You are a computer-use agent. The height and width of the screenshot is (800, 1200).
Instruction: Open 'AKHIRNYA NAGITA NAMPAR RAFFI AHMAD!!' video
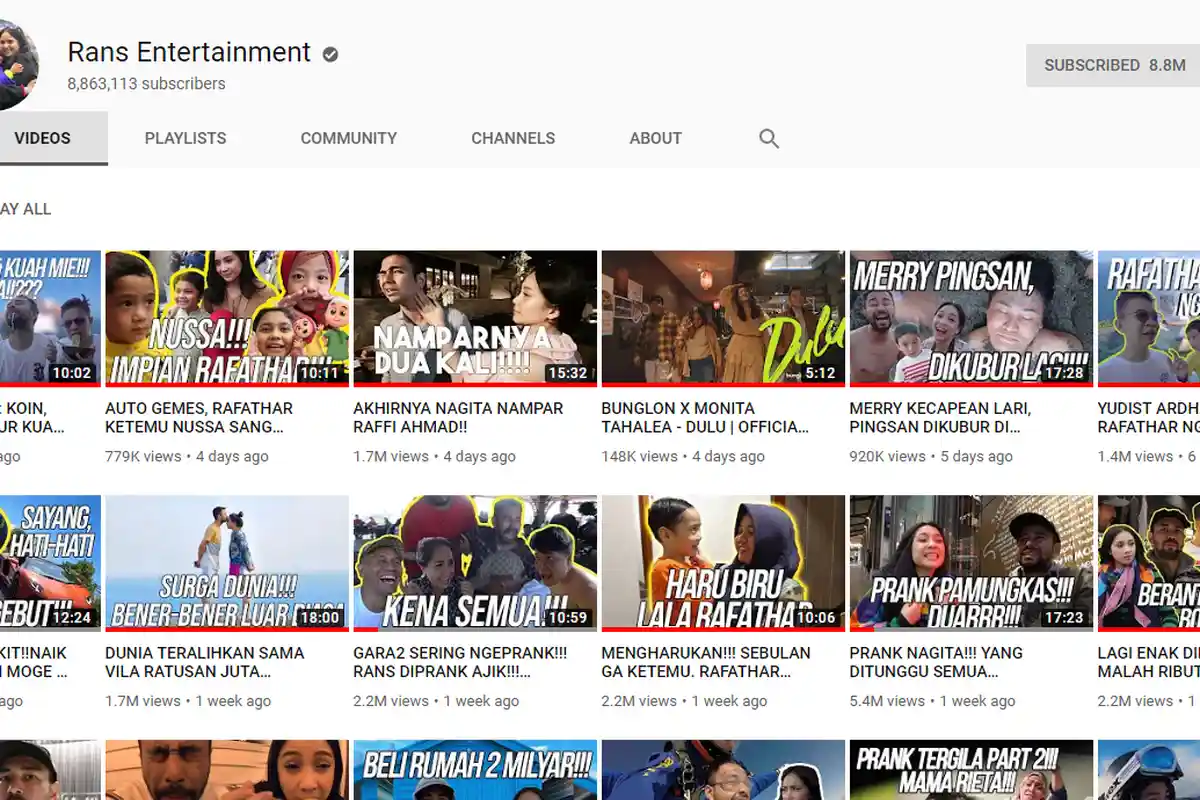click(x=474, y=317)
